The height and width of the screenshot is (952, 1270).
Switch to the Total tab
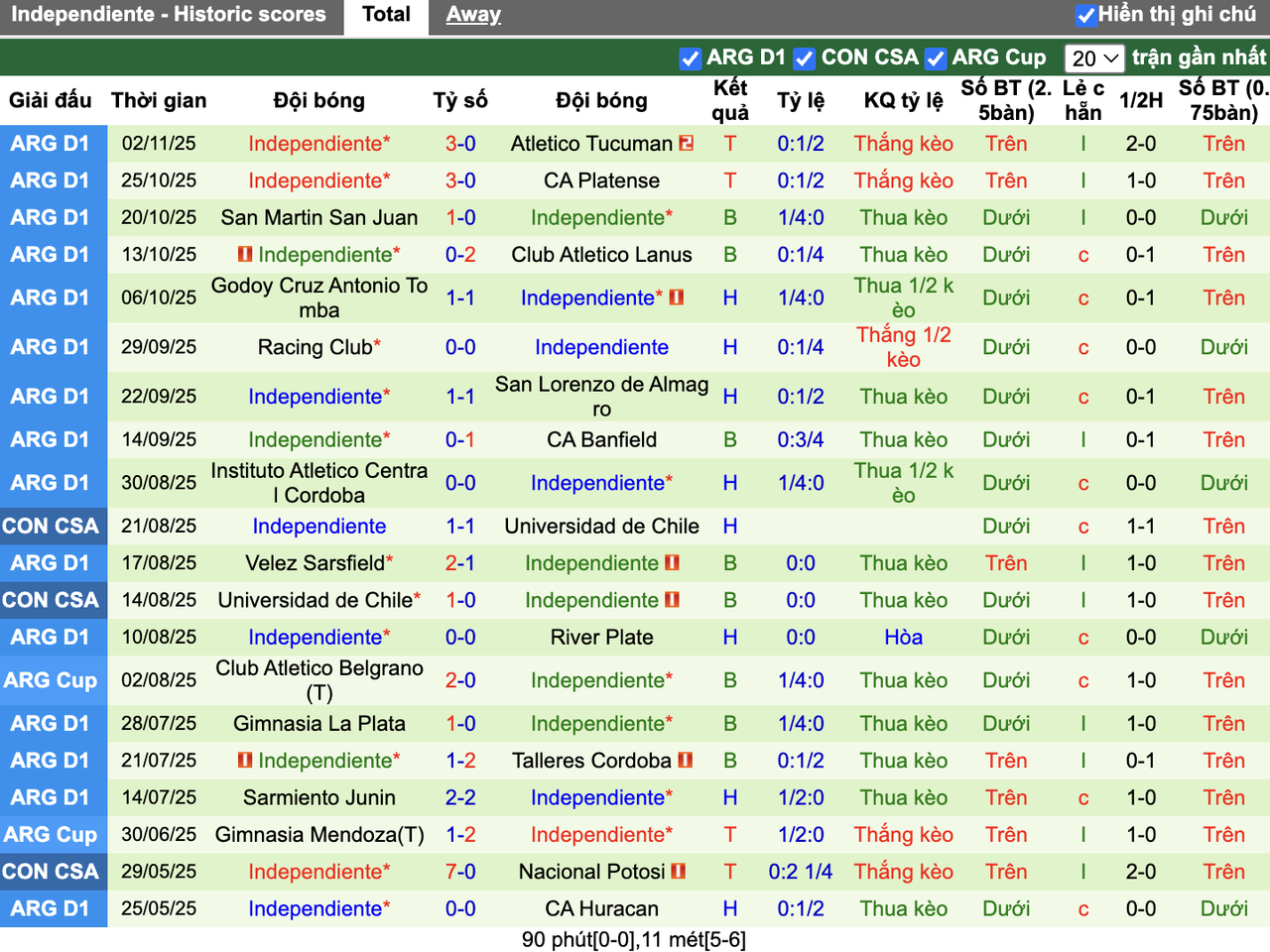tap(386, 15)
